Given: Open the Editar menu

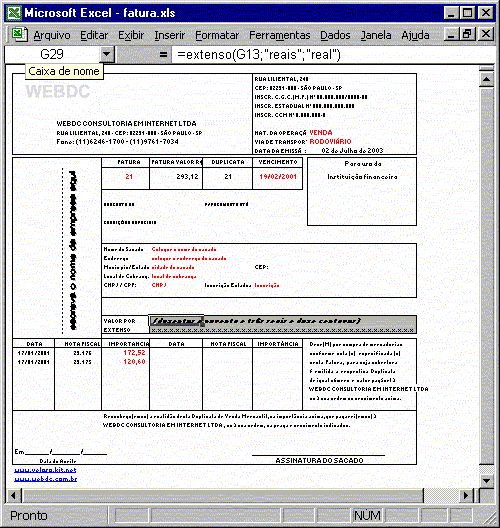Looking at the screenshot, I should tap(94, 35).
